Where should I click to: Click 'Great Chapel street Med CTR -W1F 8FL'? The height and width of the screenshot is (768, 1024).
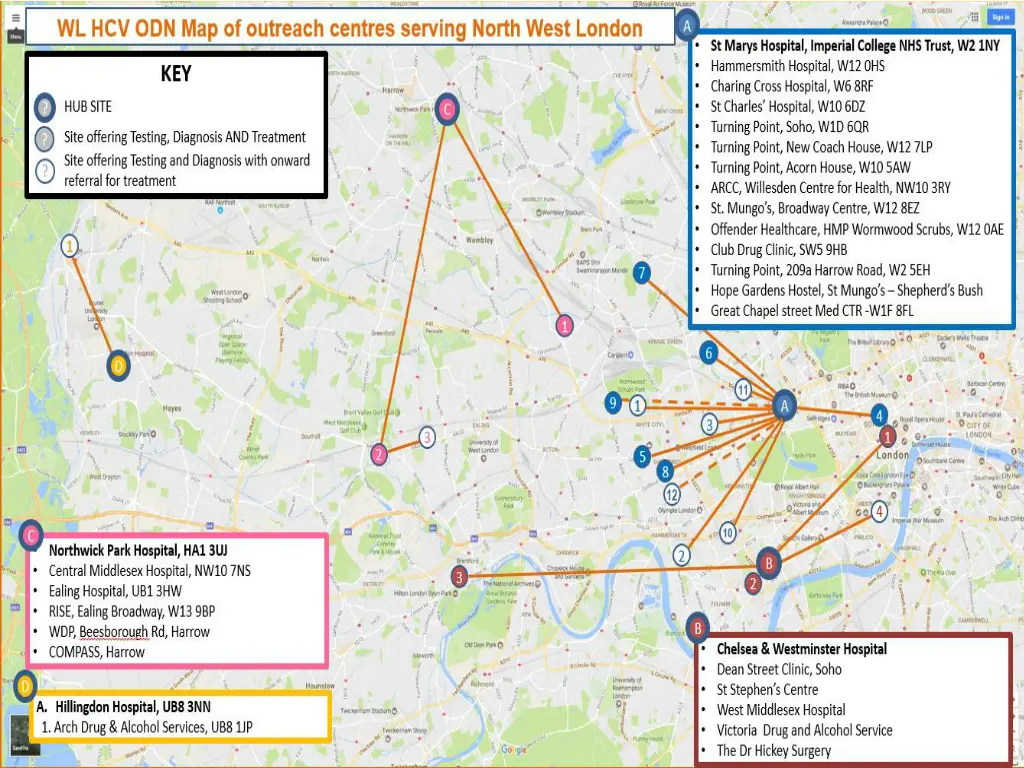[x=812, y=311]
